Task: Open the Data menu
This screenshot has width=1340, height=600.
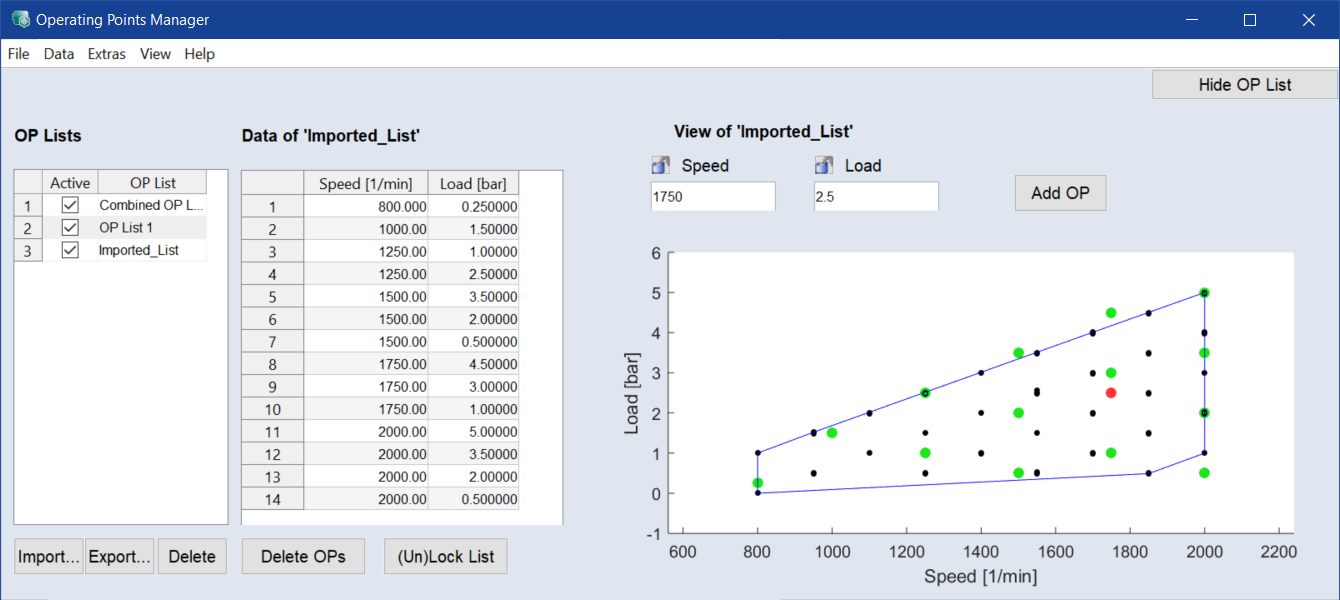Action: click(59, 54)
